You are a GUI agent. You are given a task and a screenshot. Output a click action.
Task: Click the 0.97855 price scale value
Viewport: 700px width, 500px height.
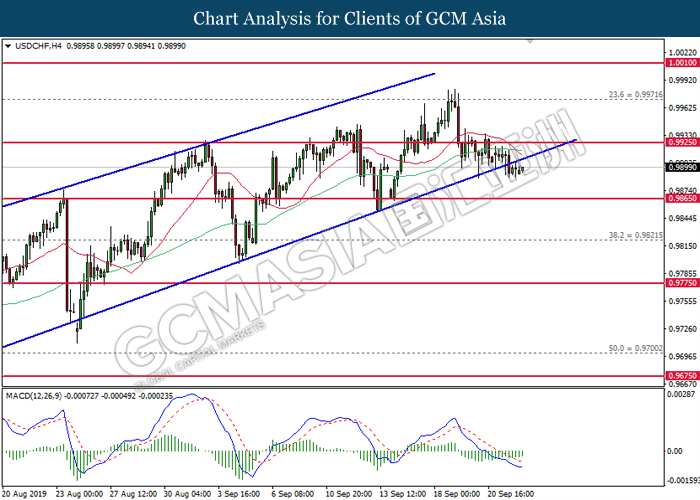[x=683, y=274]
